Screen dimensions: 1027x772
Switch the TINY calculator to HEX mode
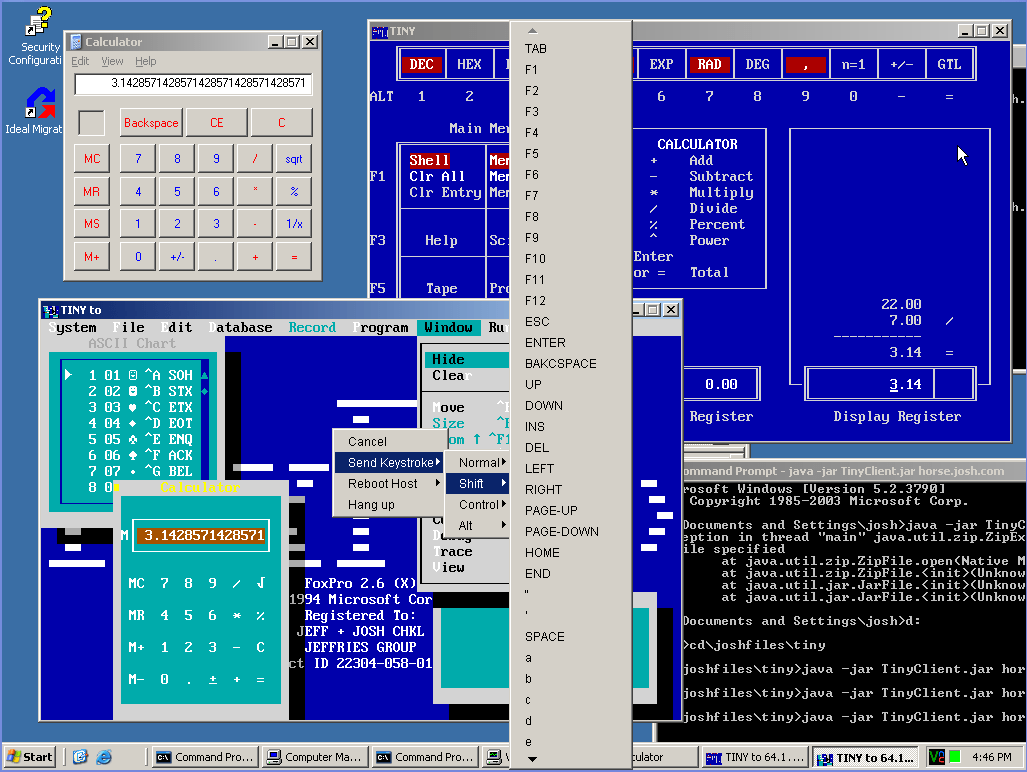pos(469,63)
